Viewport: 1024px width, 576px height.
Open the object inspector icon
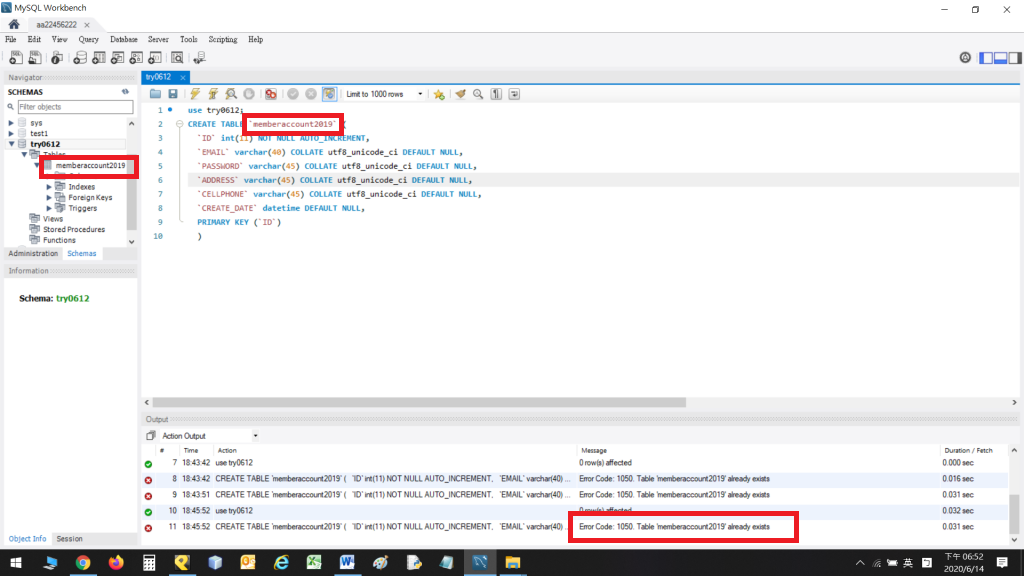click(x=57, y=58)
